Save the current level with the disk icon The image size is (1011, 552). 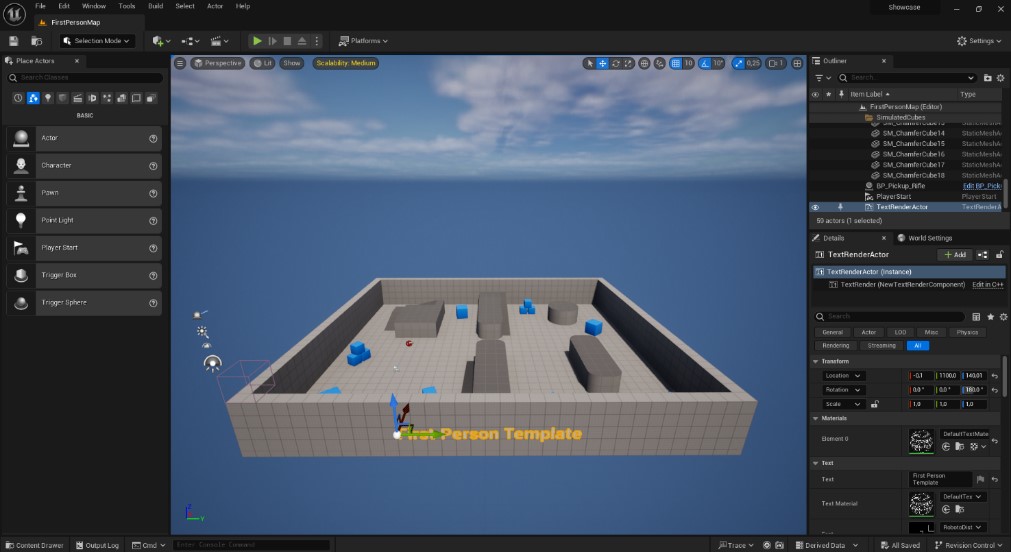pos(14,41)
